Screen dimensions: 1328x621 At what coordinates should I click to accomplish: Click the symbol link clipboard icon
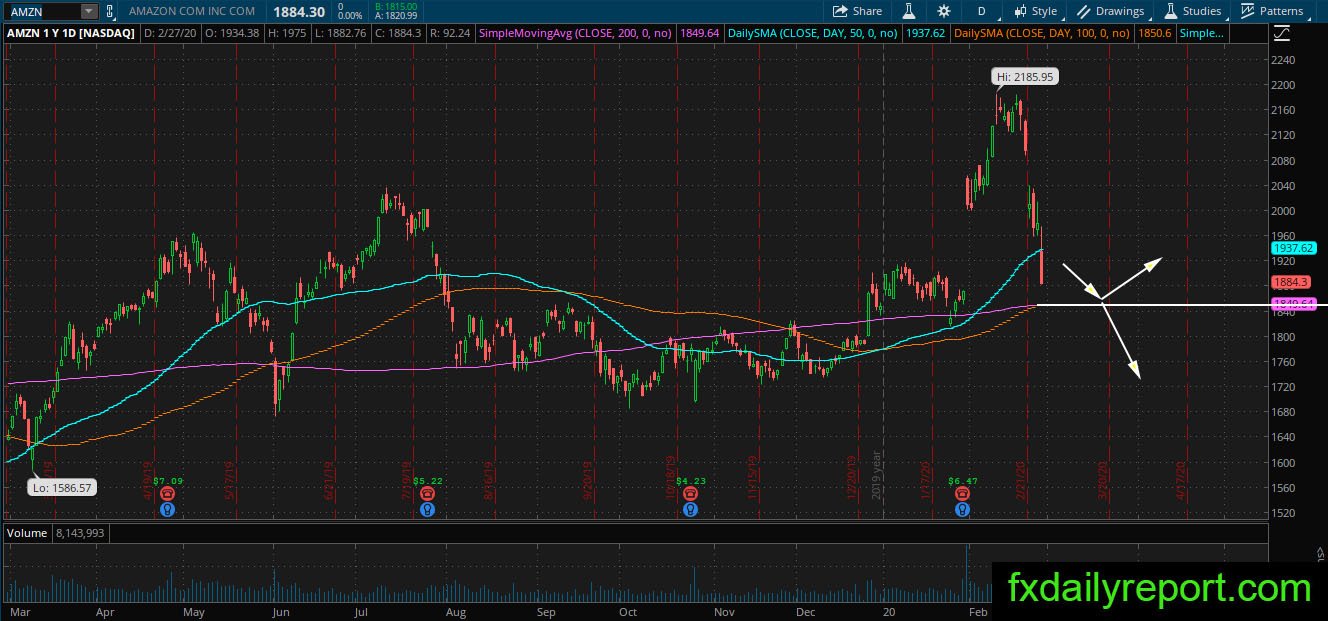click(x=109, y=11)
